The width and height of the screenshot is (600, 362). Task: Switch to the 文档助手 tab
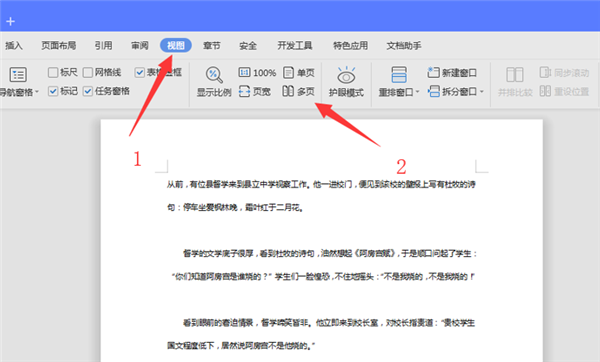(x=404, y=46)
